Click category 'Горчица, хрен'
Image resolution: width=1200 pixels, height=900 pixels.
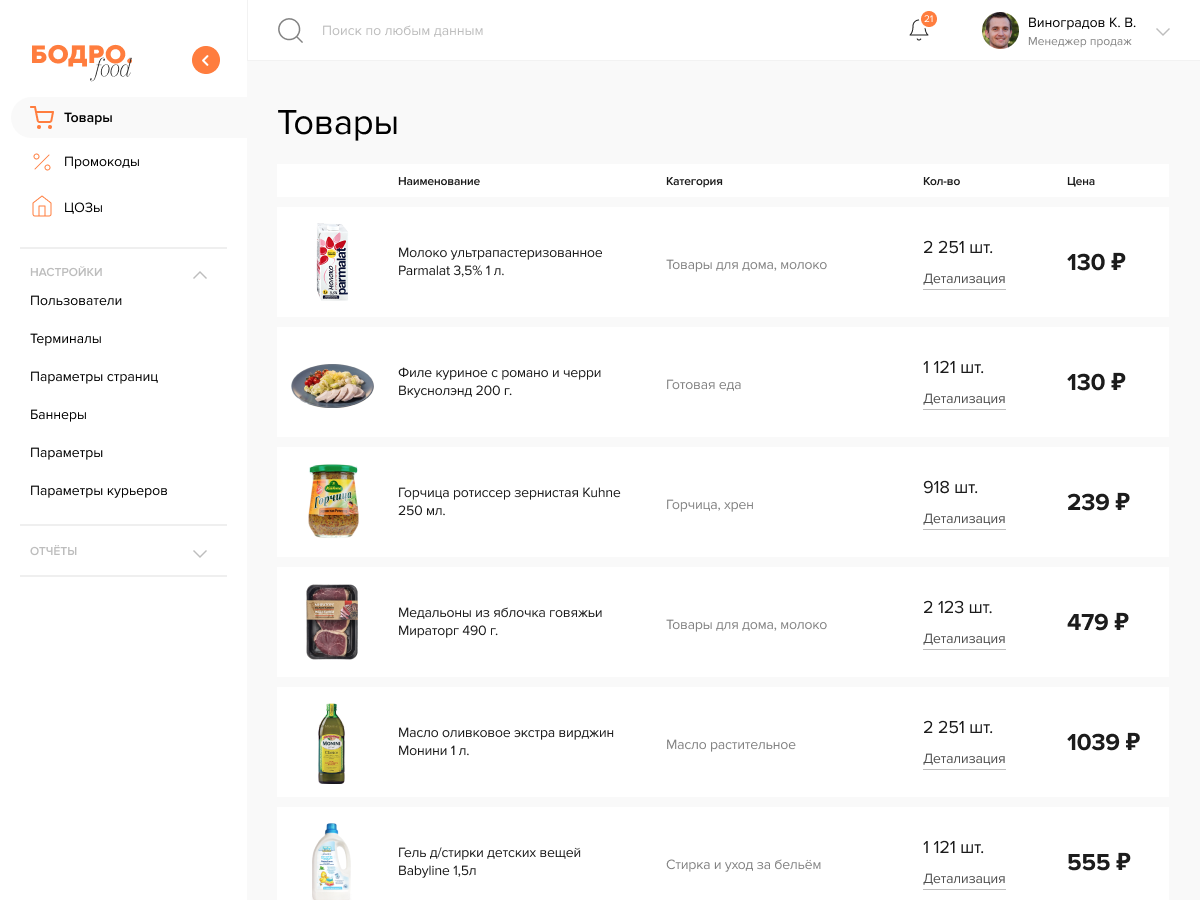710,505
